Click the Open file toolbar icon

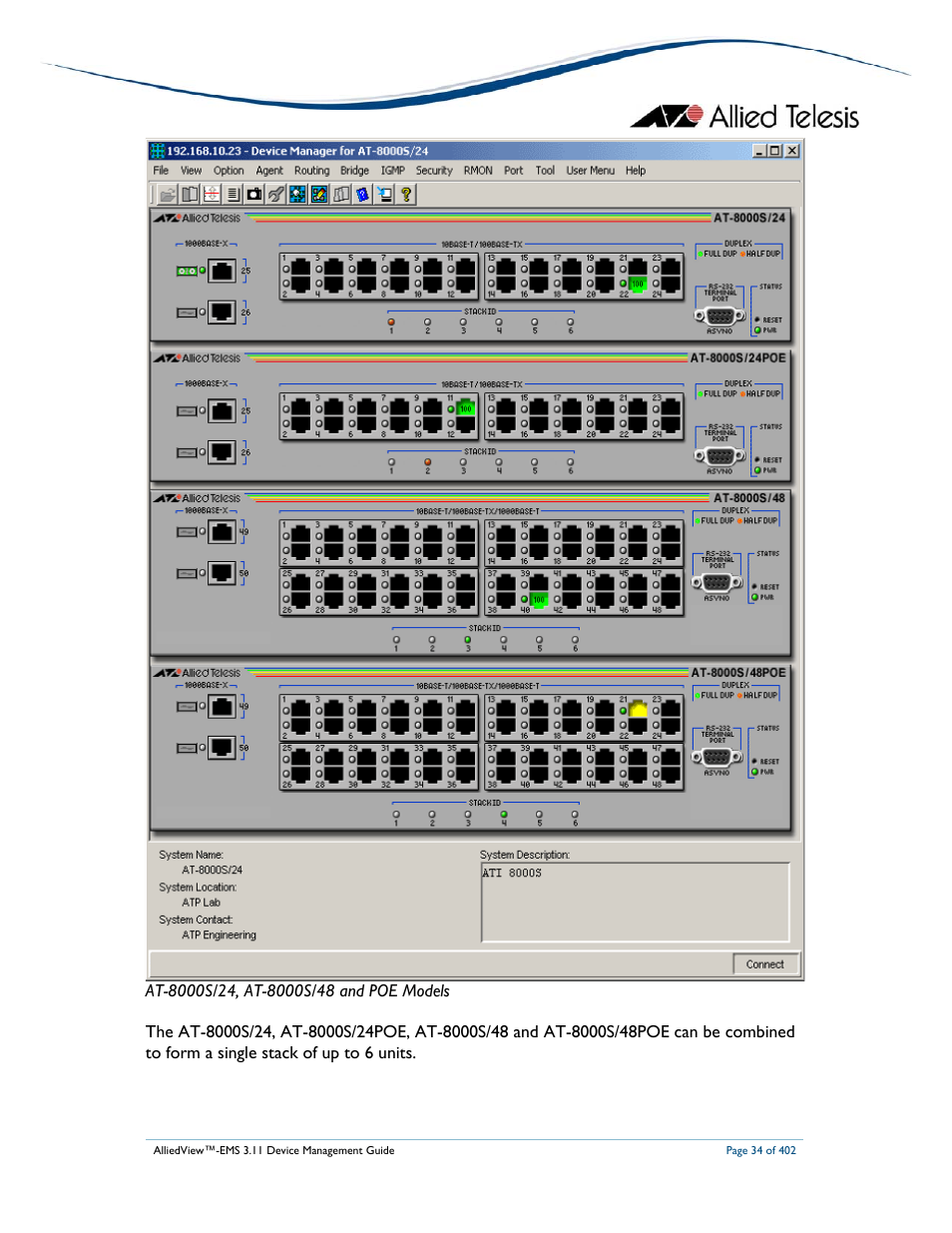click(168, 195)
